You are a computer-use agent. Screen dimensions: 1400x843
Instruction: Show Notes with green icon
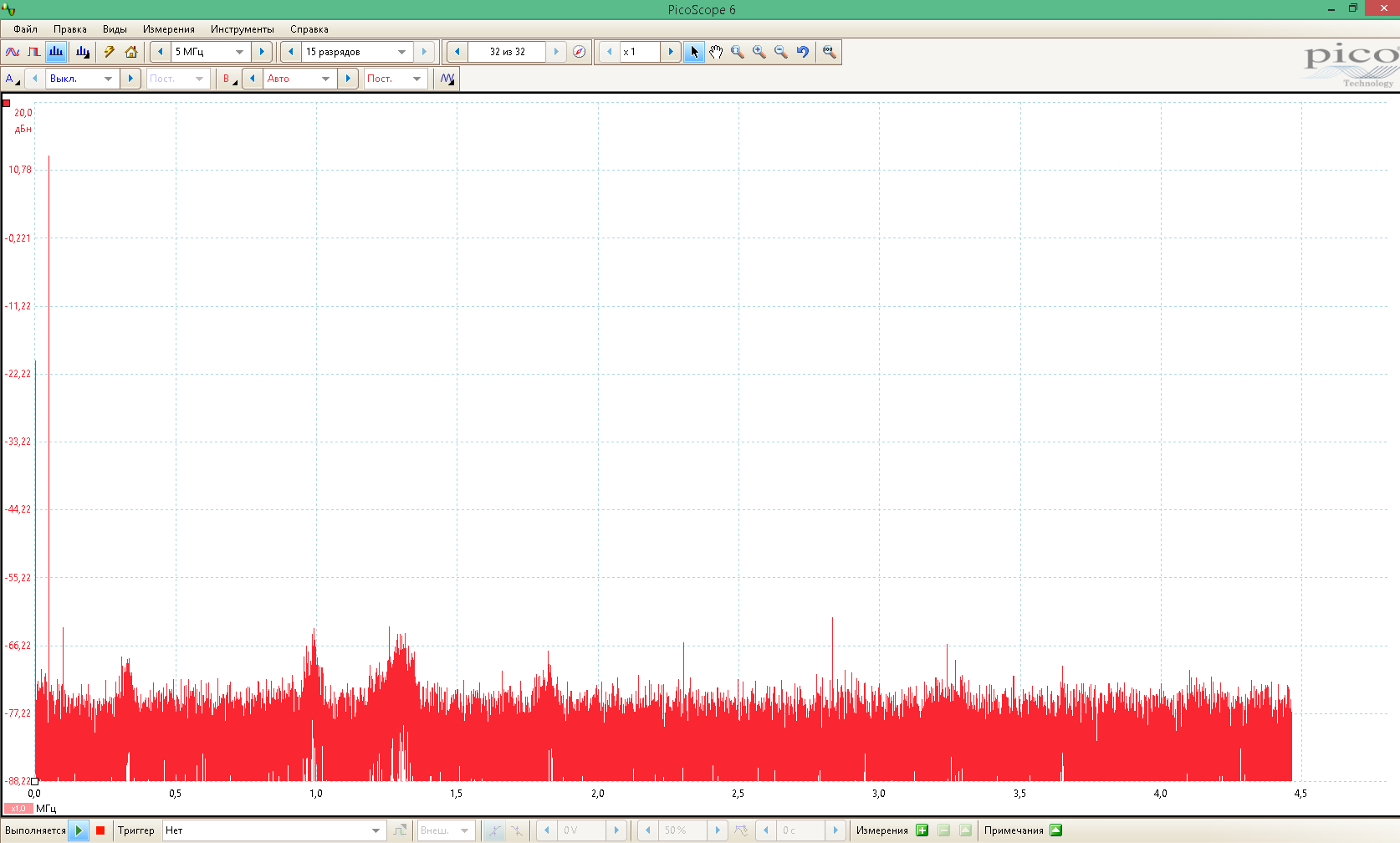click(1056, 830)
